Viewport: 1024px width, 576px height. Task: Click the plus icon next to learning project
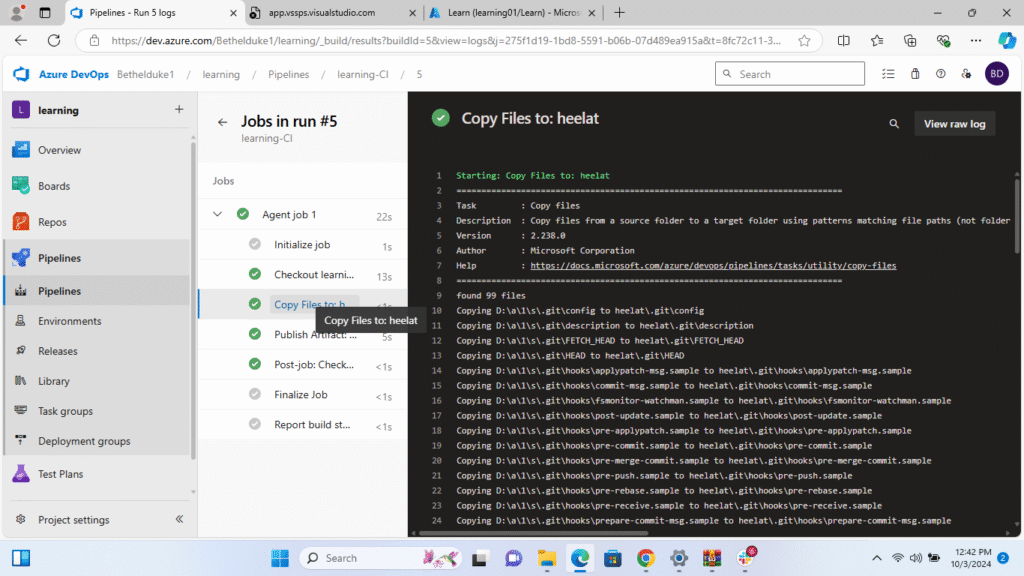point(179,110)
